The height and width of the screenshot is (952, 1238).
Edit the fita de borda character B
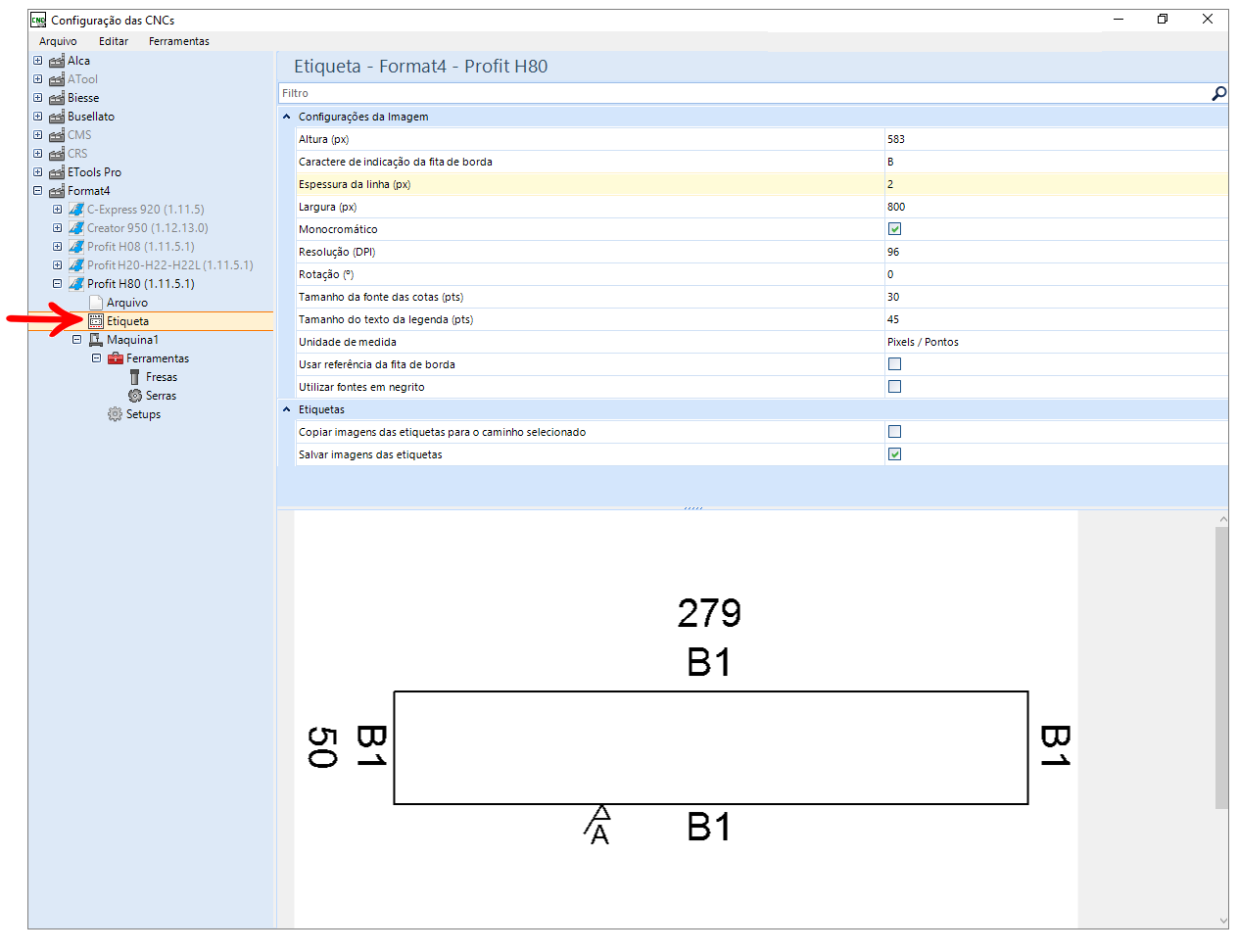(x=1056, y=162)
